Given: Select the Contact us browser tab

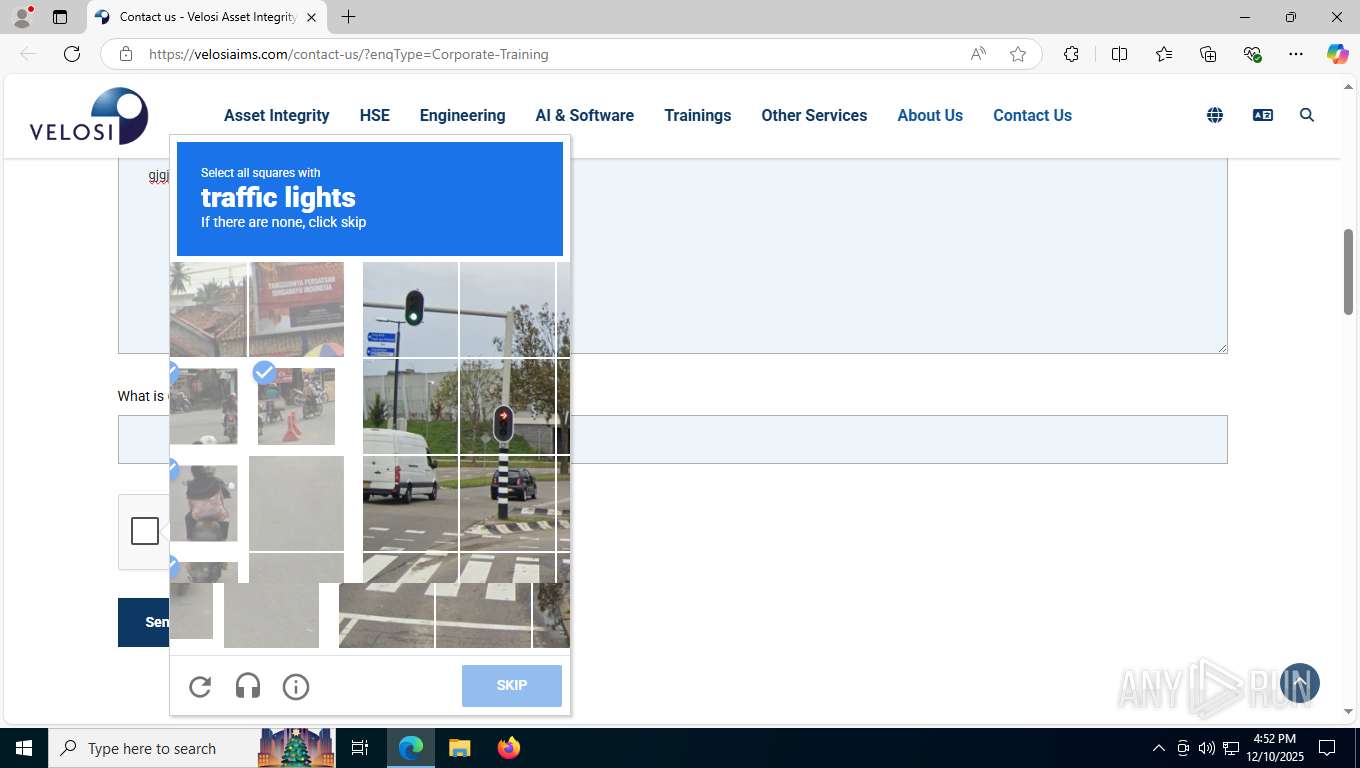Looking at the screenshot, I should pos(207,17).
